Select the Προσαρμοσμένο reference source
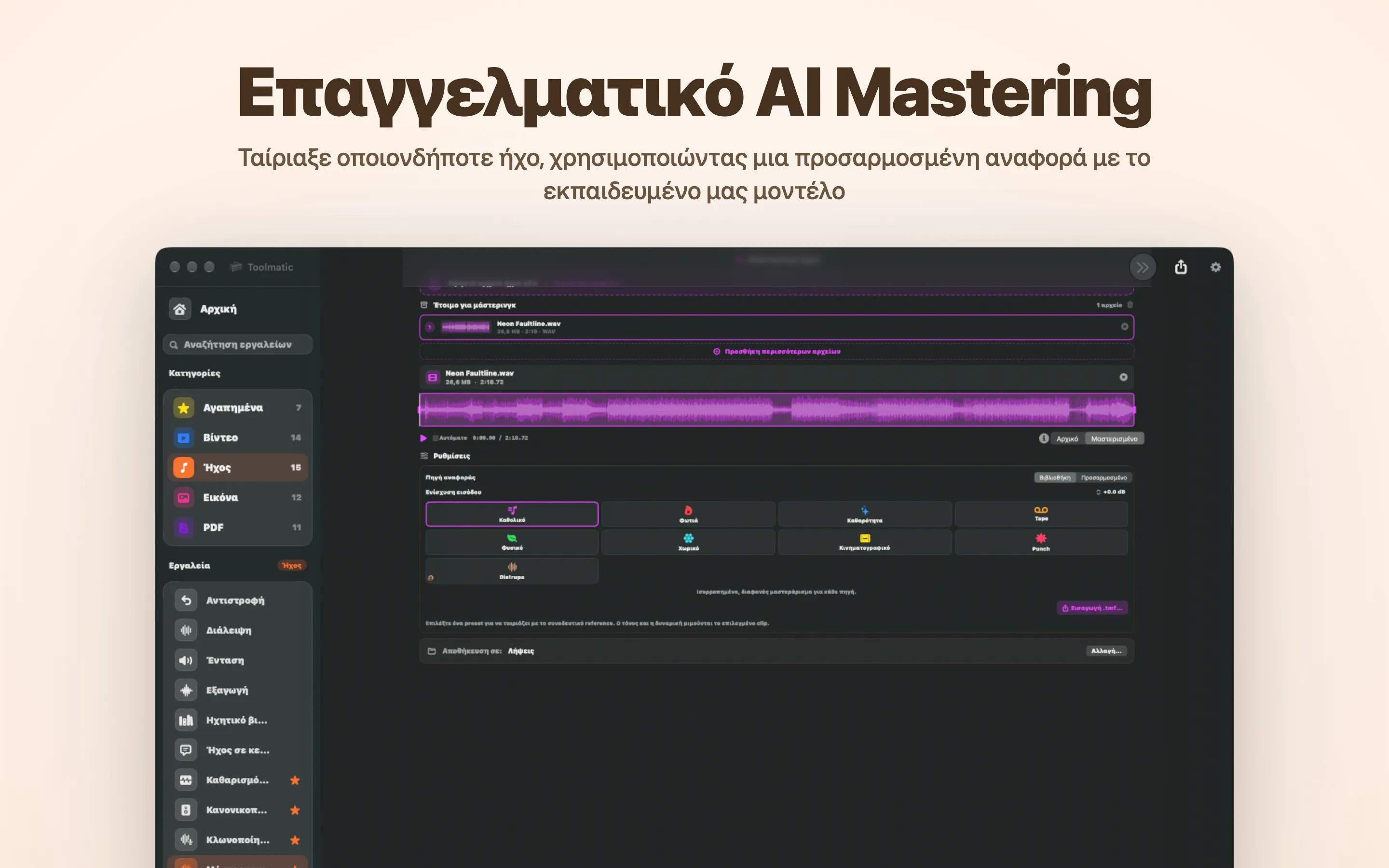 (x=1103, y=477)
